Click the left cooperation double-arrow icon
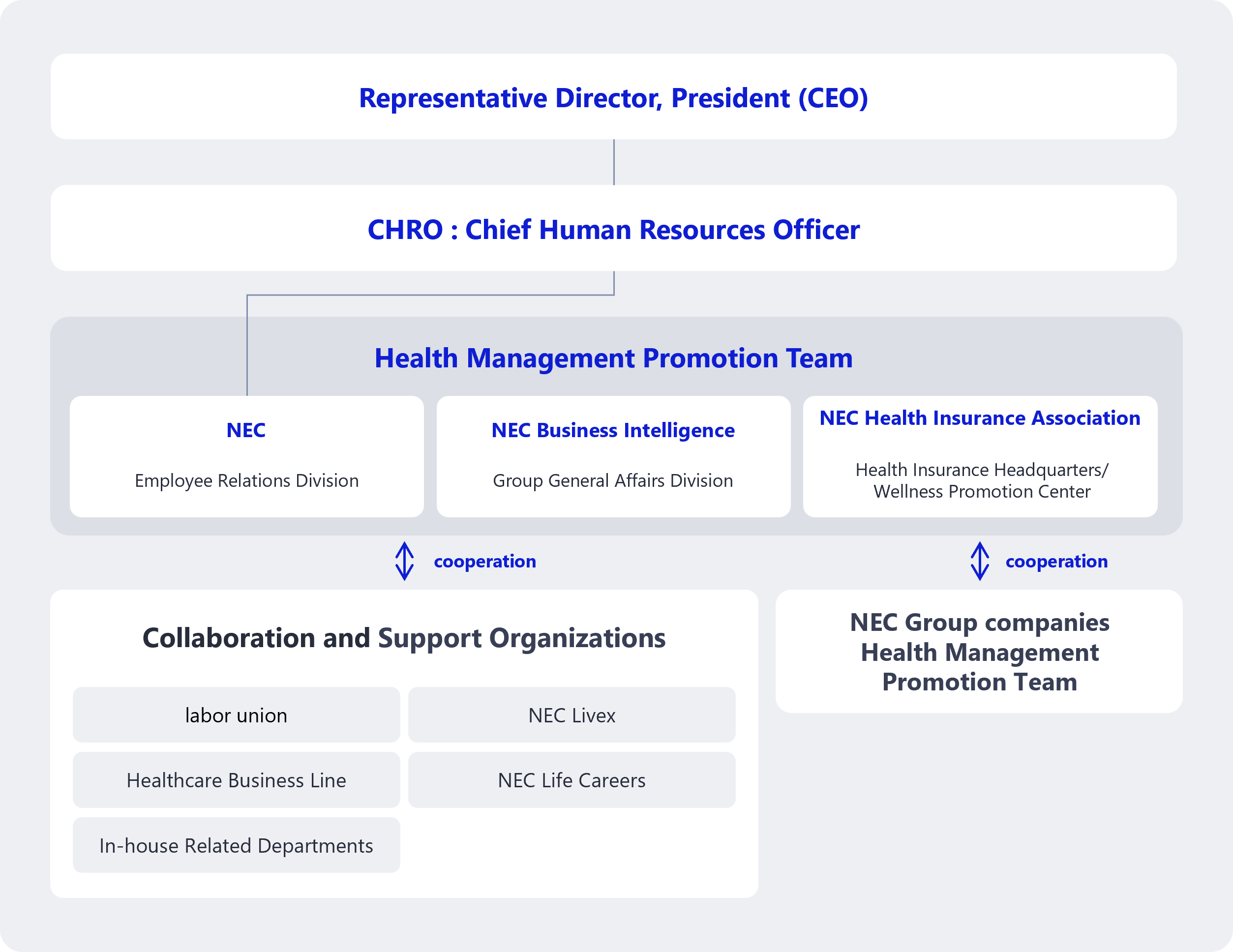 (404, 561)
